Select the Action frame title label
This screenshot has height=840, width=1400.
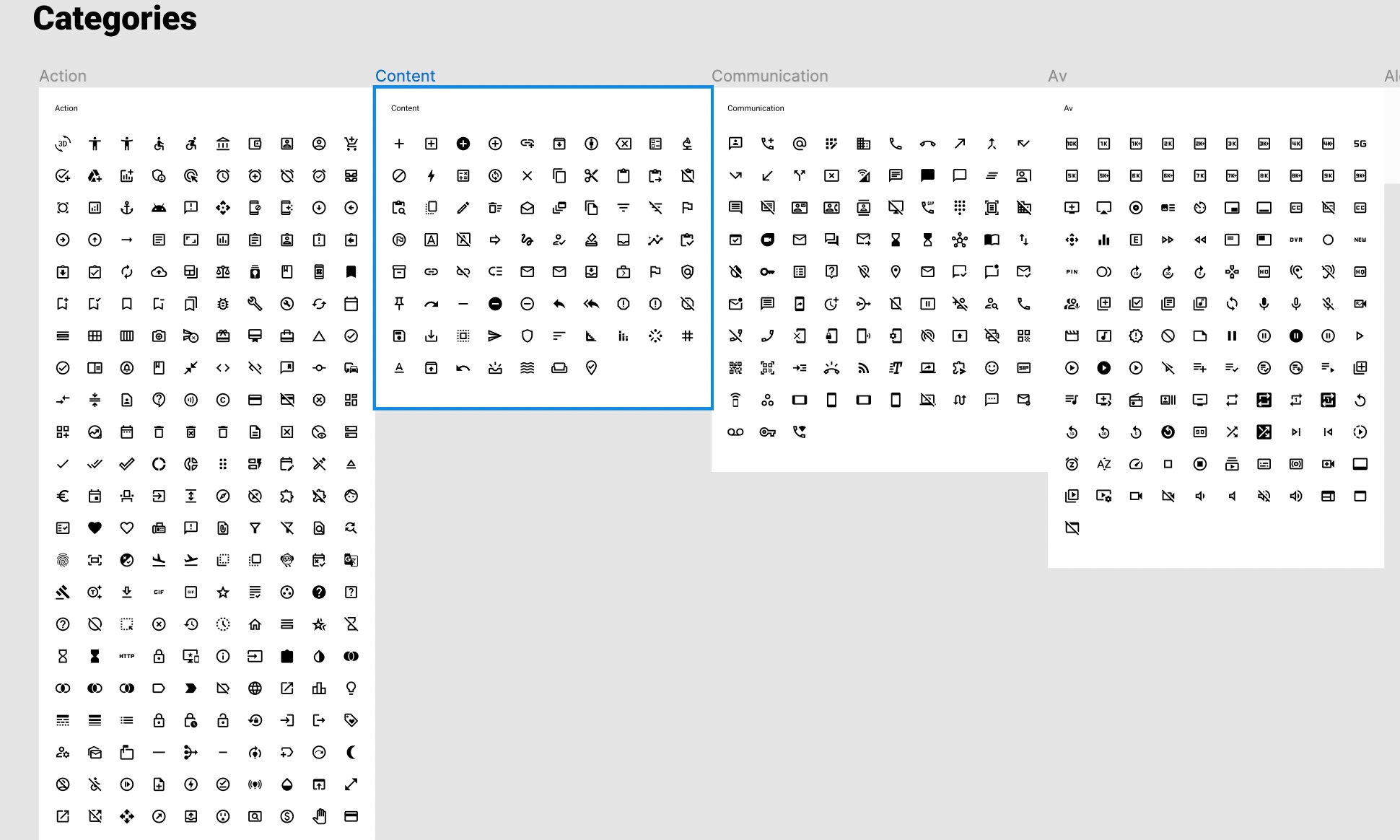(63, 76)
